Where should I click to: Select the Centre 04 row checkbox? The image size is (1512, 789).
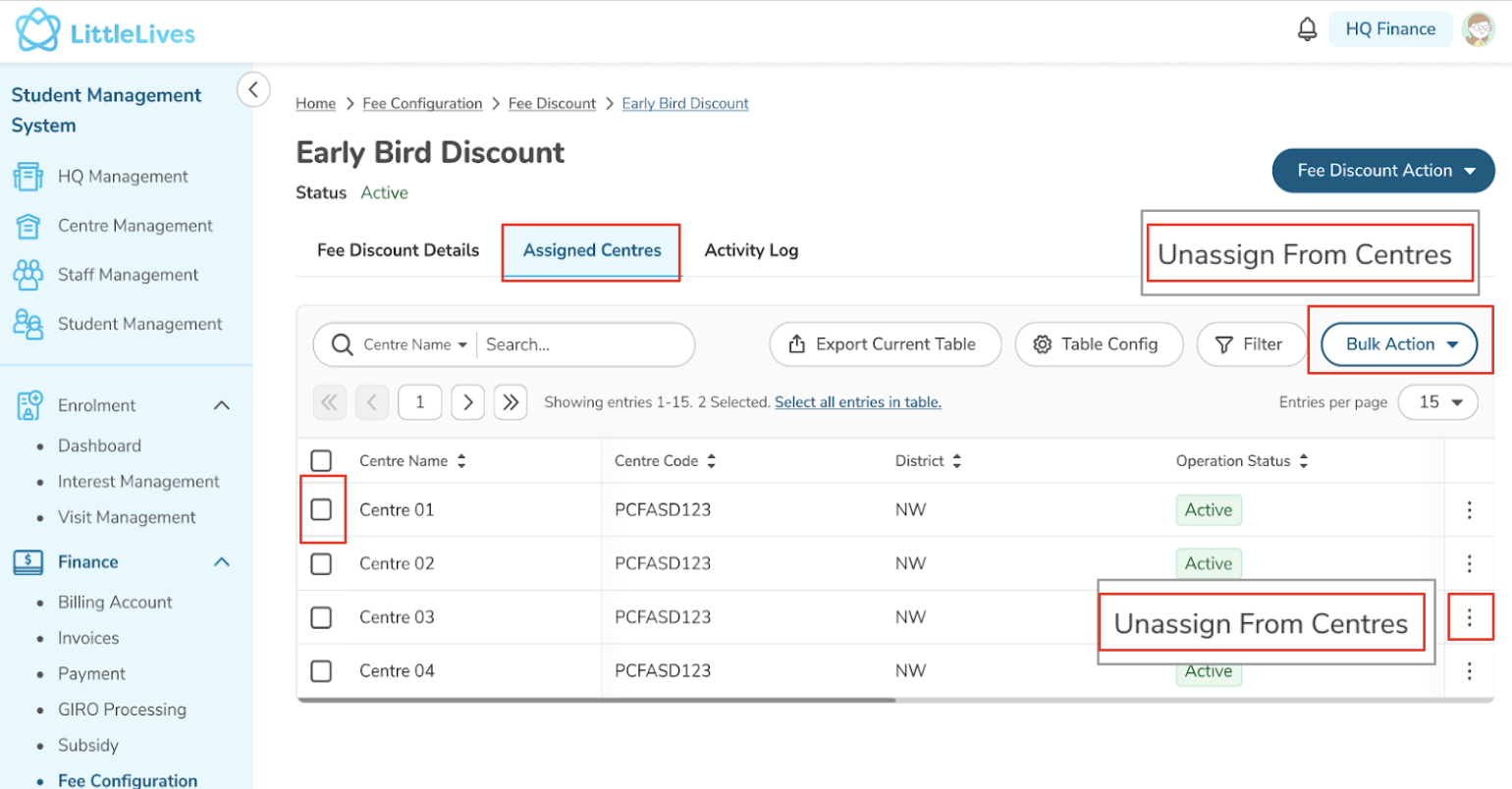321,671
